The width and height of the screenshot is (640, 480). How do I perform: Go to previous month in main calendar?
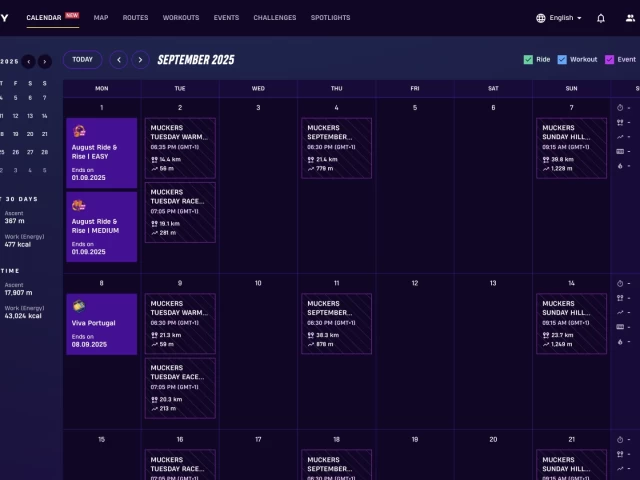[119, 60]
